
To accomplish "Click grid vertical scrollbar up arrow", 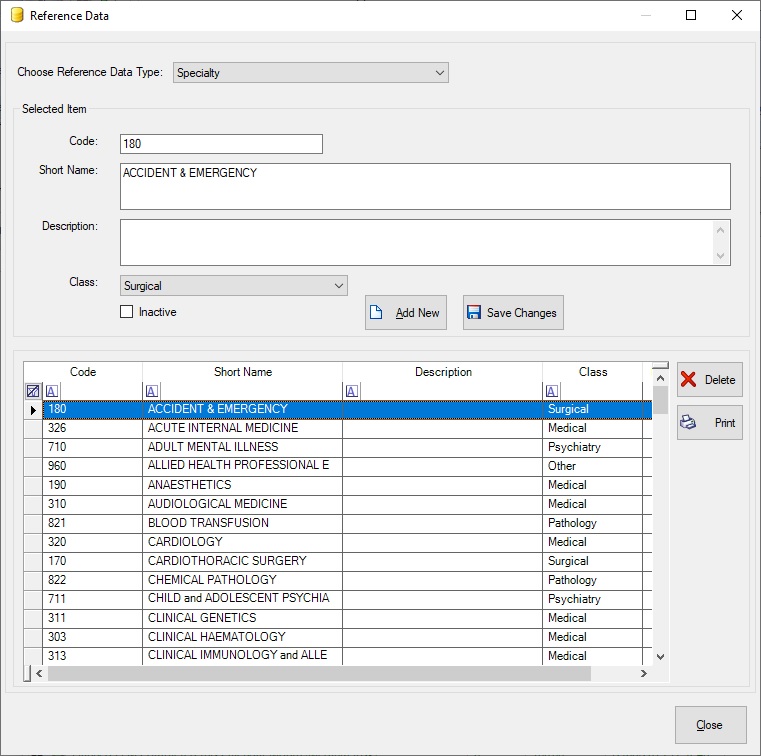I will (x=660, y=378).
